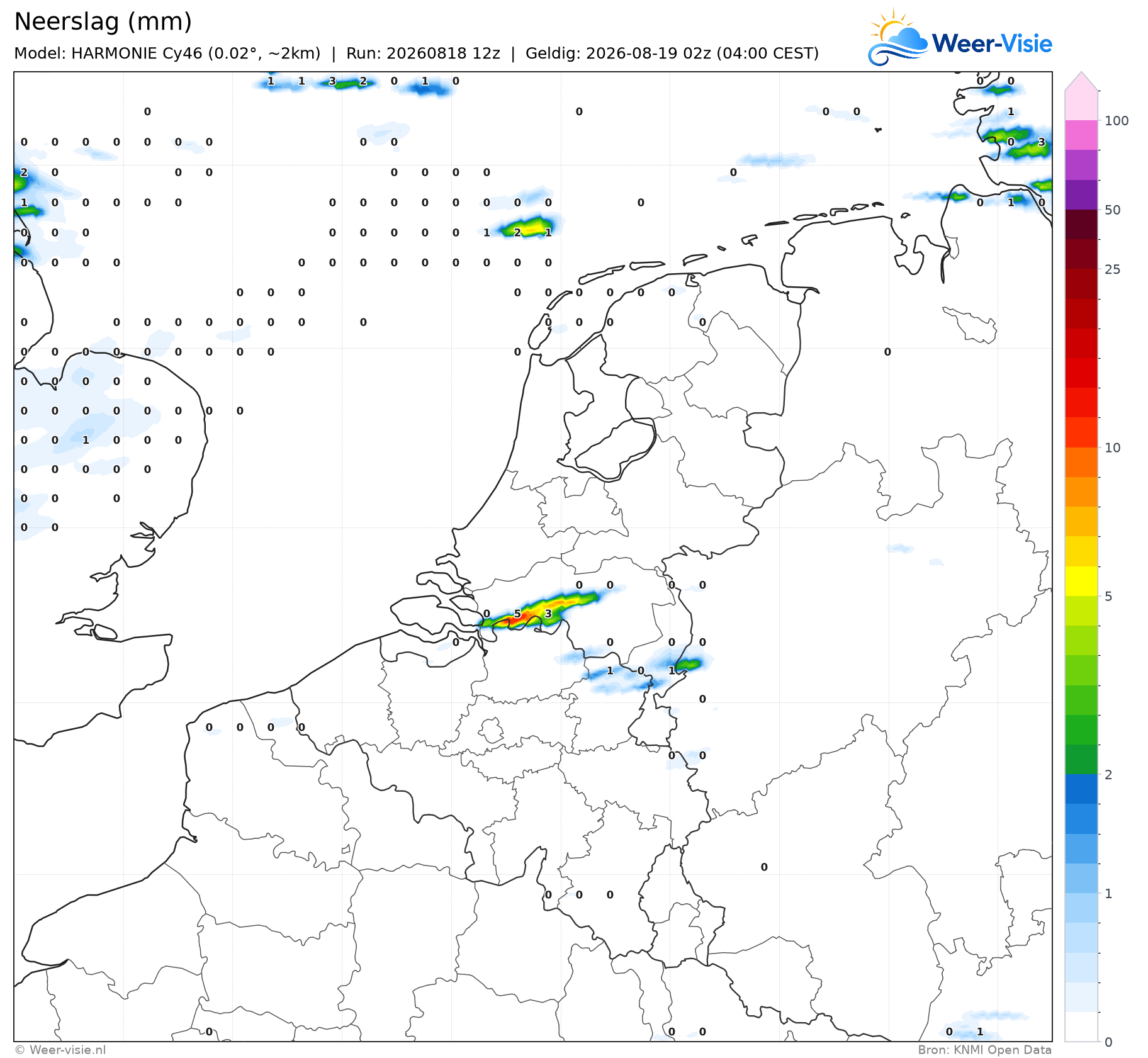Click the model run text 20260818 12z
This screenshot has height=1058, width=1148.
(443, 53)
